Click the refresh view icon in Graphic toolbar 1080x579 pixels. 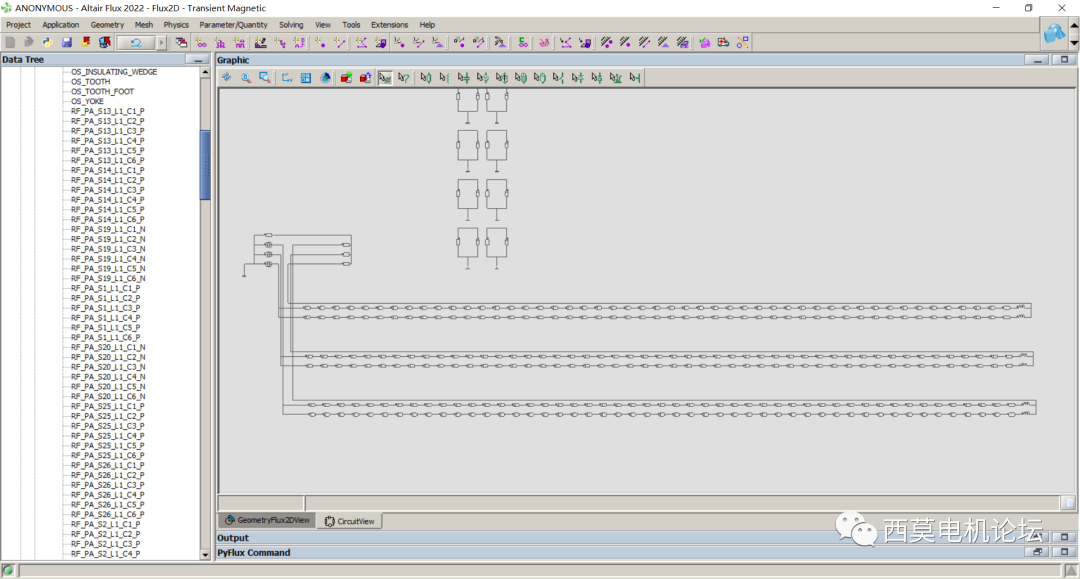point(227,78)
